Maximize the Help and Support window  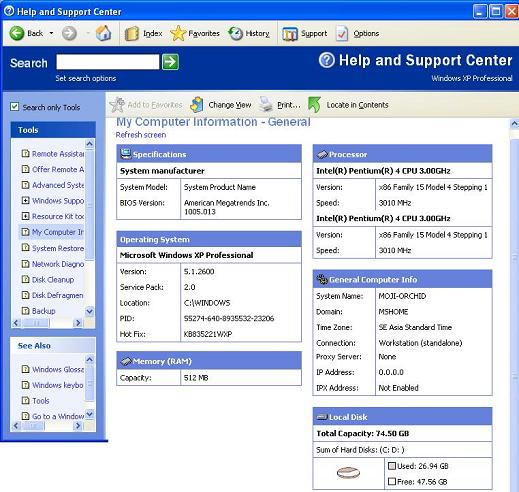pyautogui.click(x=496, y=12)
